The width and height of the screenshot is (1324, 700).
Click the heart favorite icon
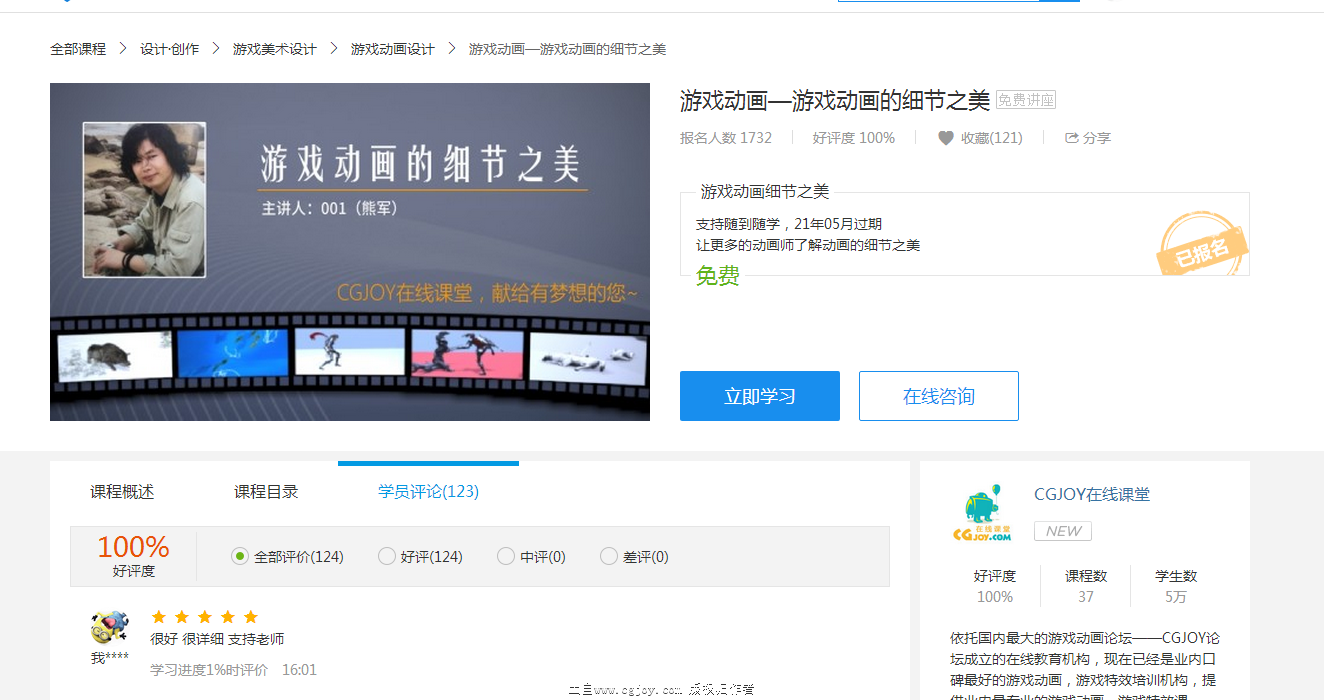pos(945,138)
